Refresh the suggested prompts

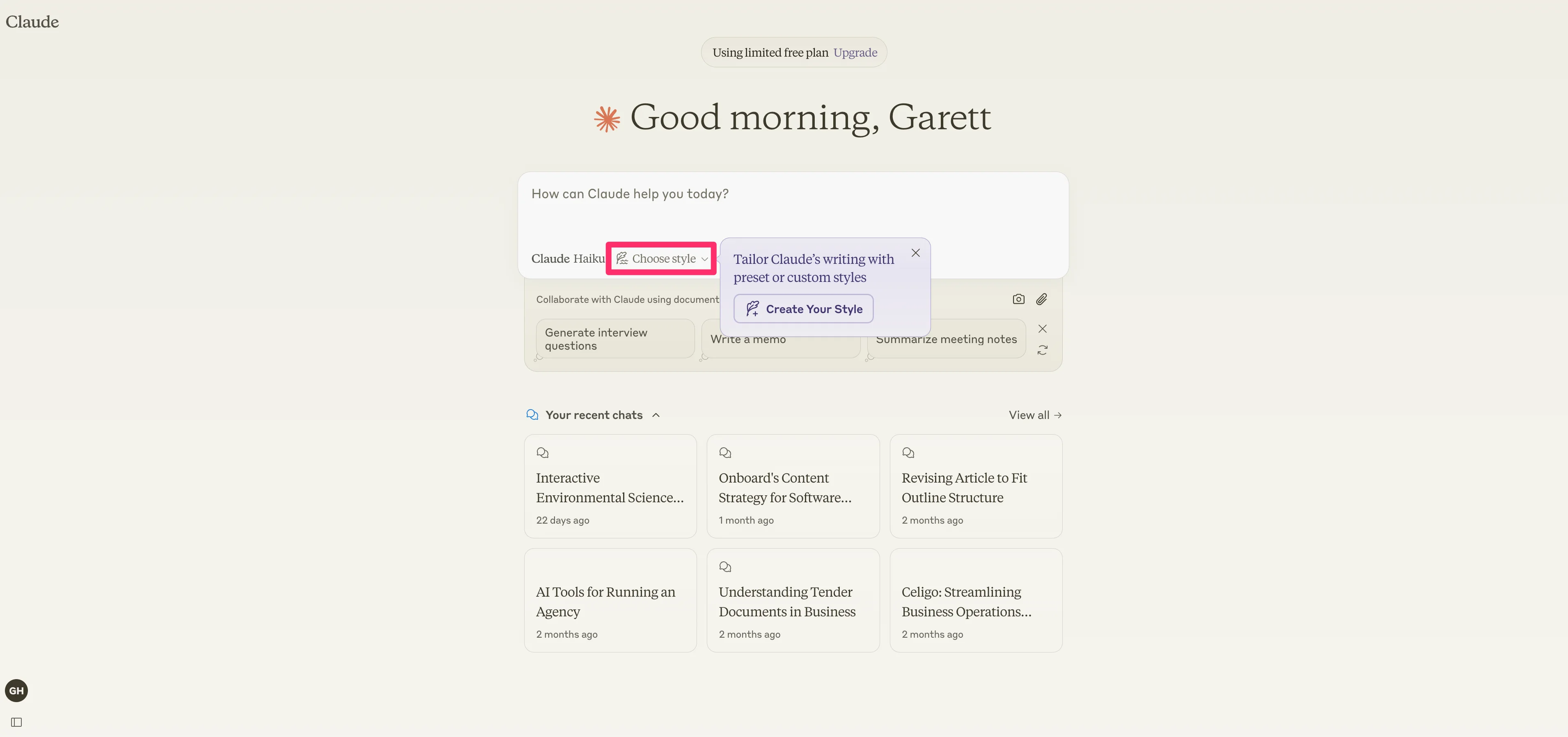click(x=1042, y=350)
